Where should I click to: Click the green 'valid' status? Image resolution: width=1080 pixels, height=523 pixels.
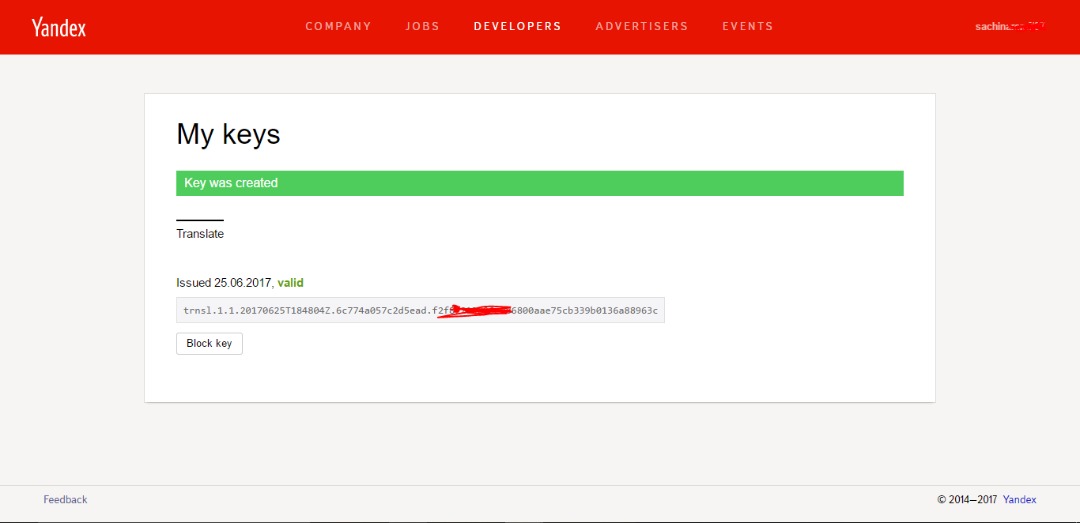point(291,283)
